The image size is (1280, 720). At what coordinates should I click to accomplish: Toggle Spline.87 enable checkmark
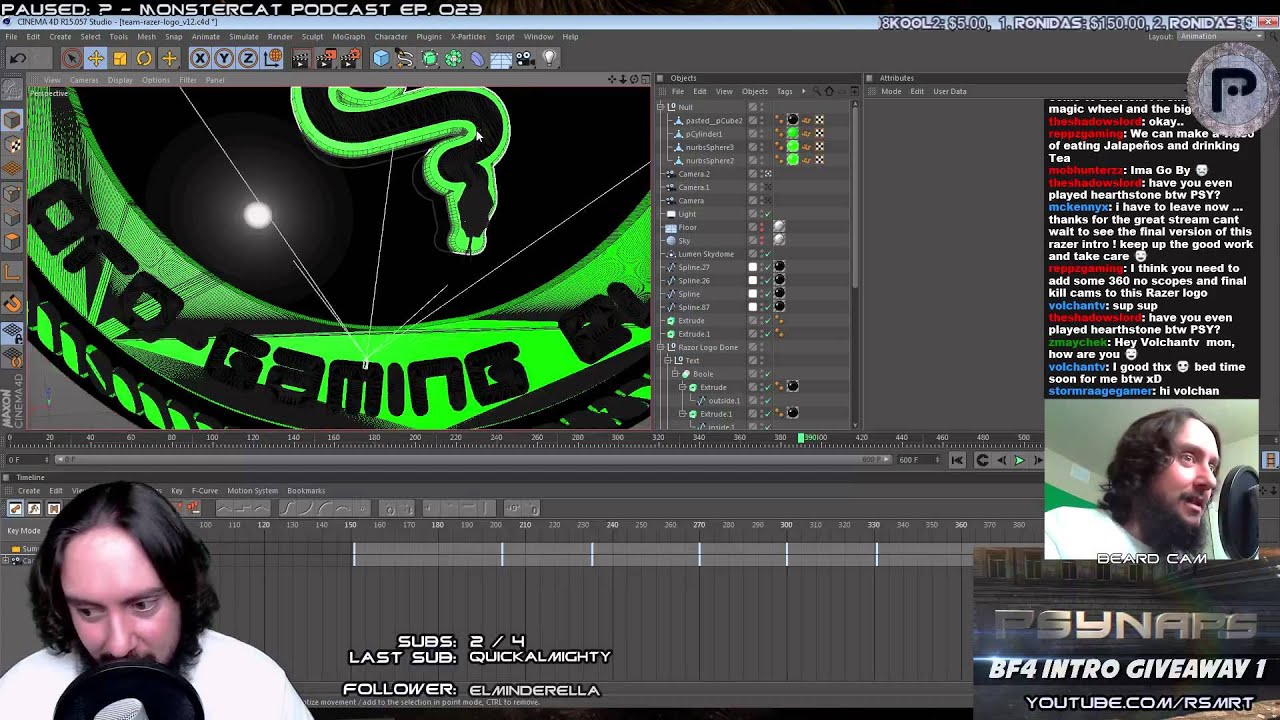768,307
